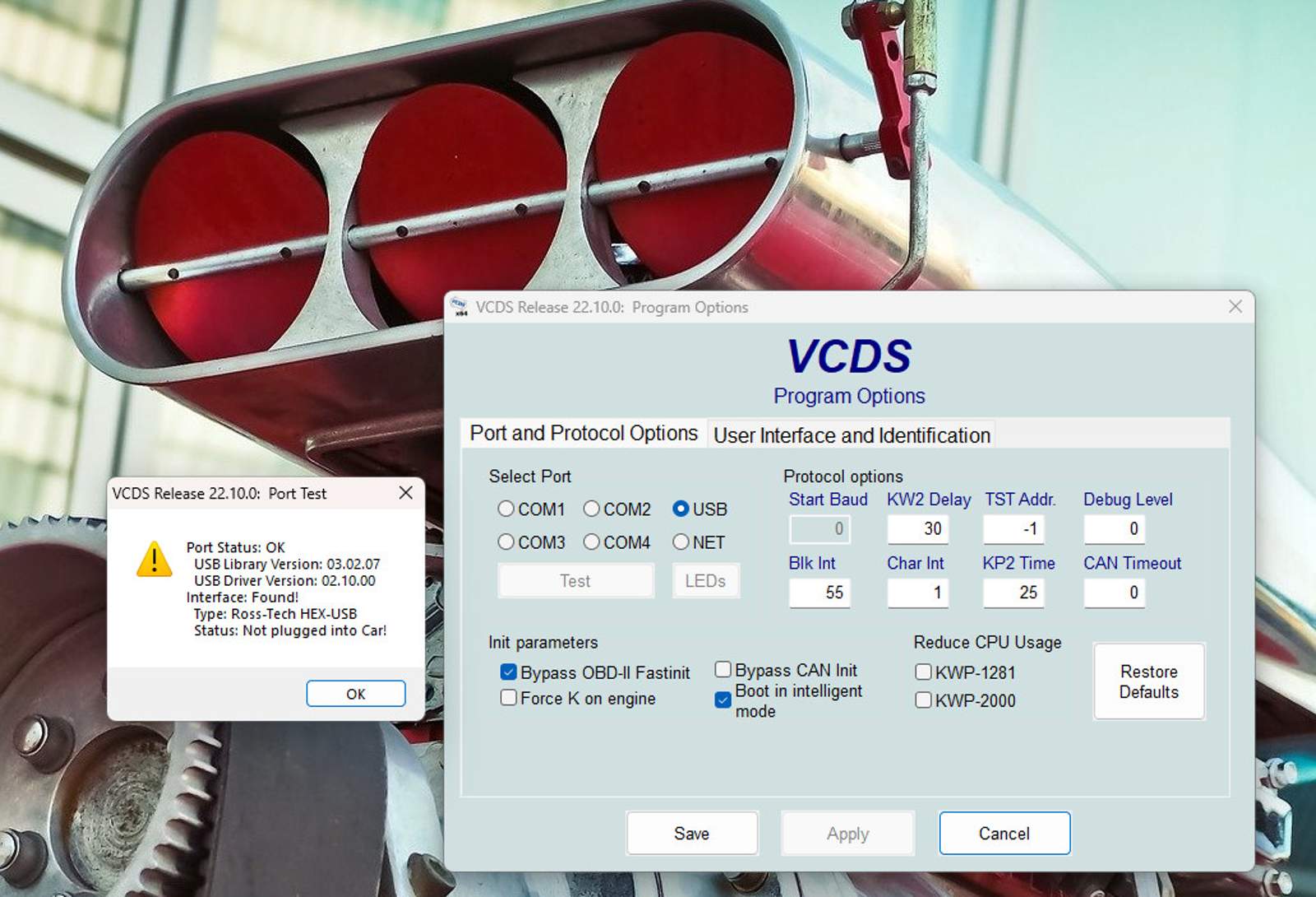
Task: Close the Program Options window with X
Action: (x=1235, y=306)
